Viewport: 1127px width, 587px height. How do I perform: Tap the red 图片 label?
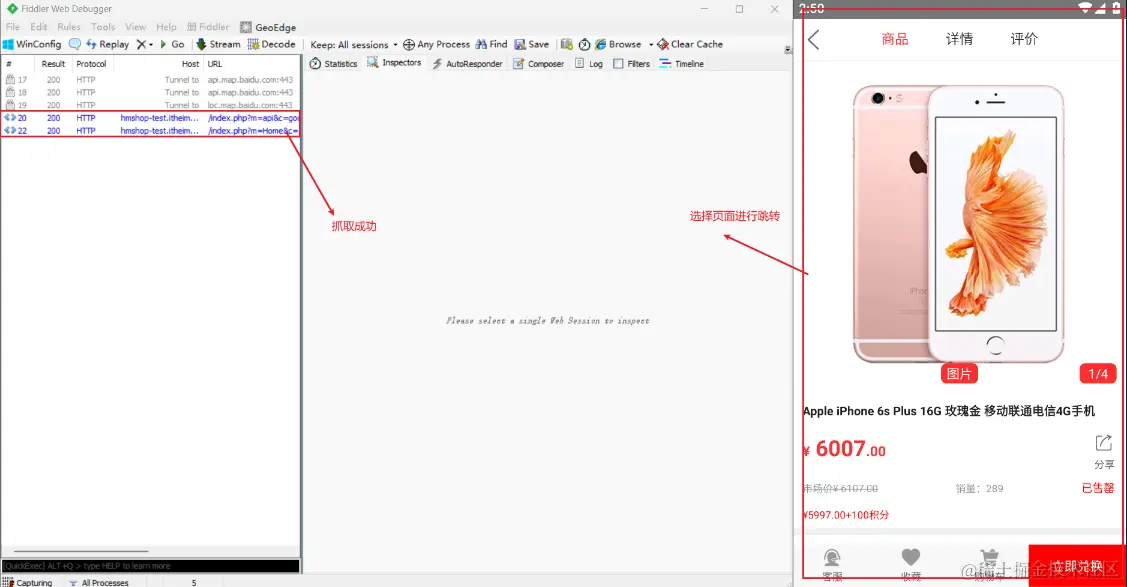pyautogui.click(x=959, y=374)
